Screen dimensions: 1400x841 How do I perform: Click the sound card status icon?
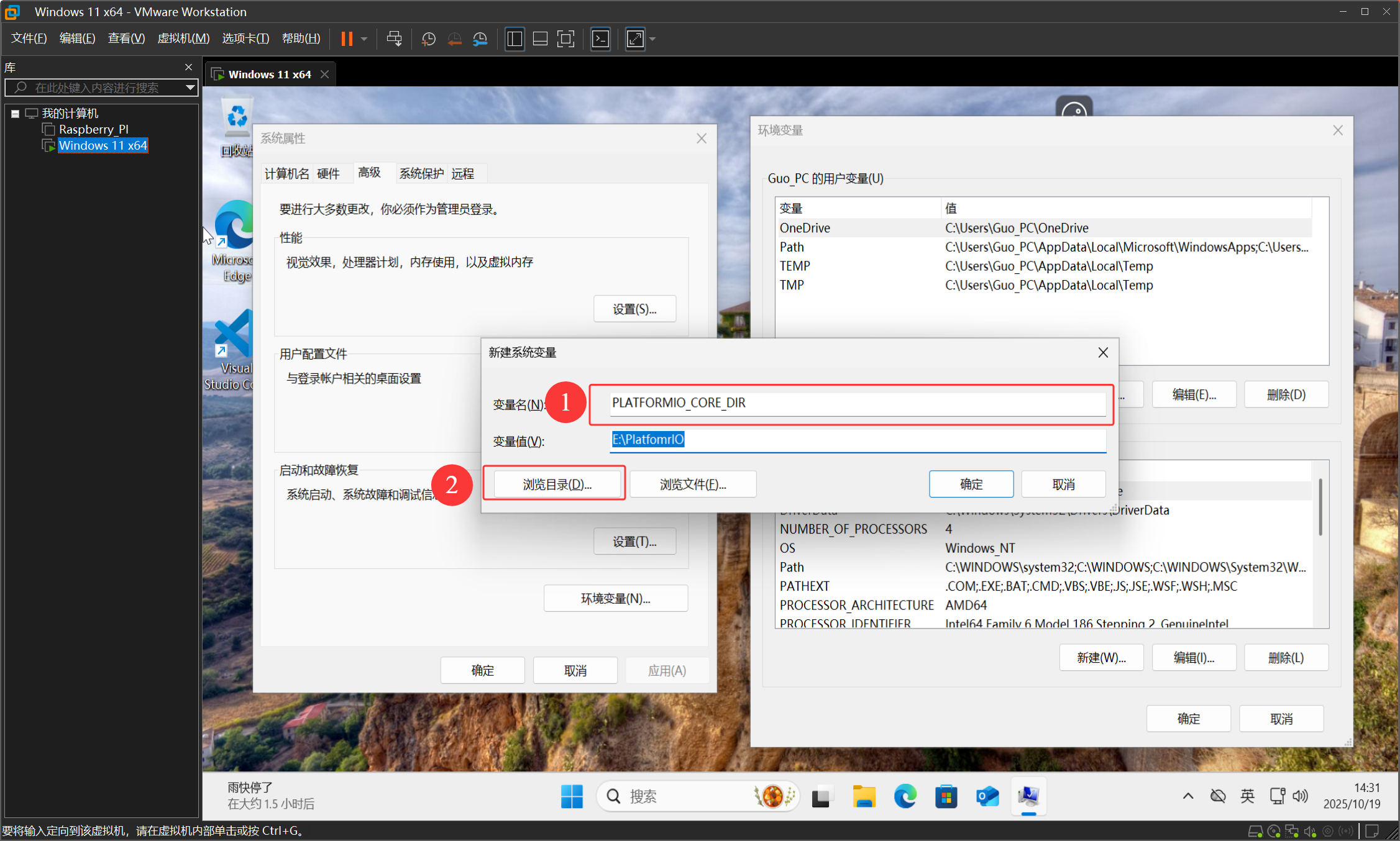pyautogui.click(x=1310, y=831)
